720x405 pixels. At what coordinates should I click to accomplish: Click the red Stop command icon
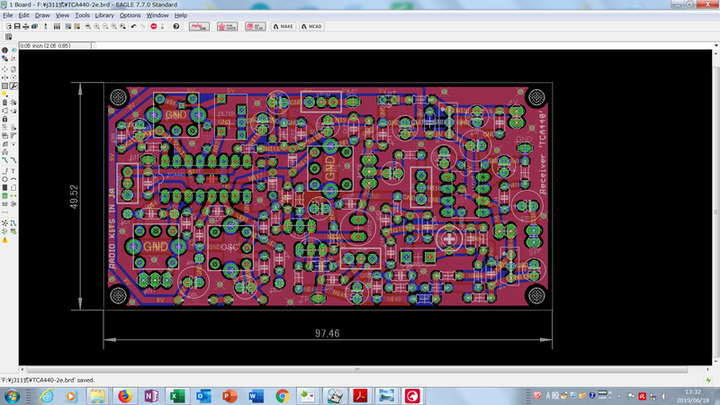click(x=154, y=27)
